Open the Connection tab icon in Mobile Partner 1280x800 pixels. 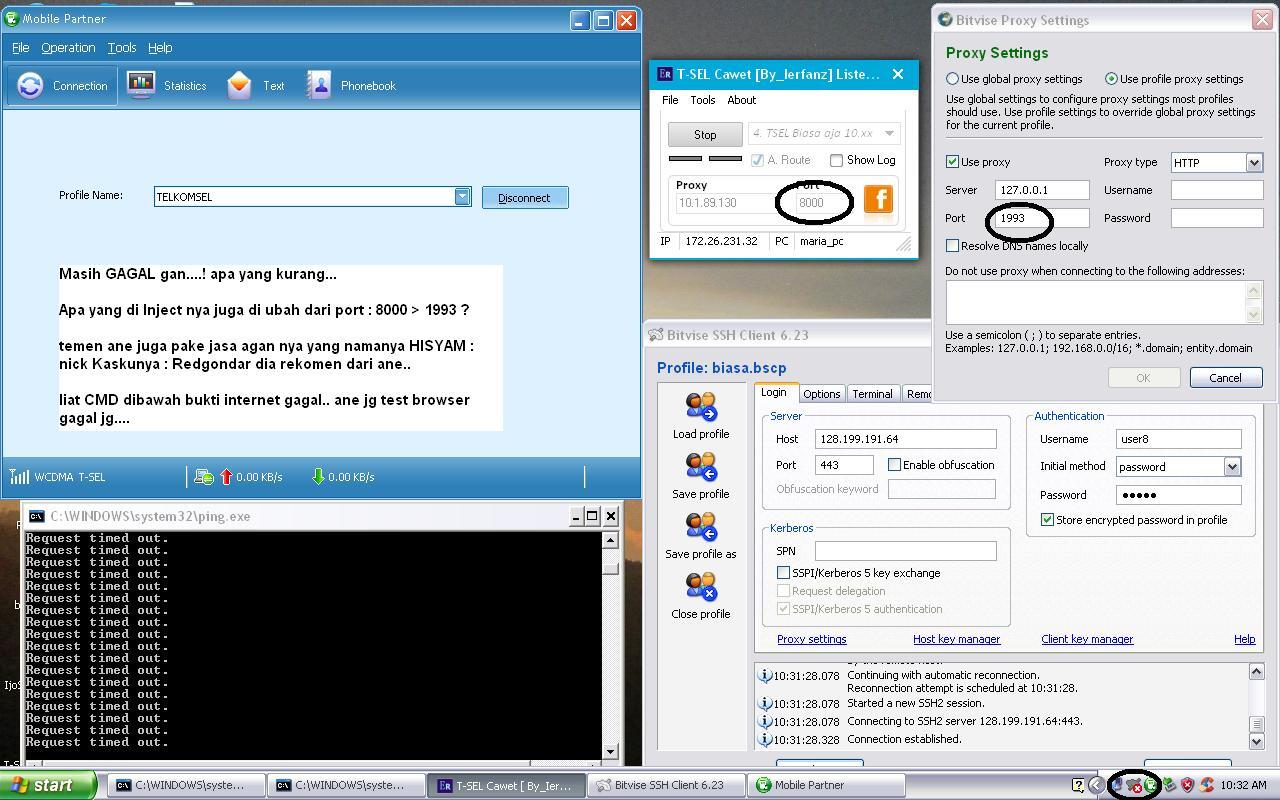(31, 86)
